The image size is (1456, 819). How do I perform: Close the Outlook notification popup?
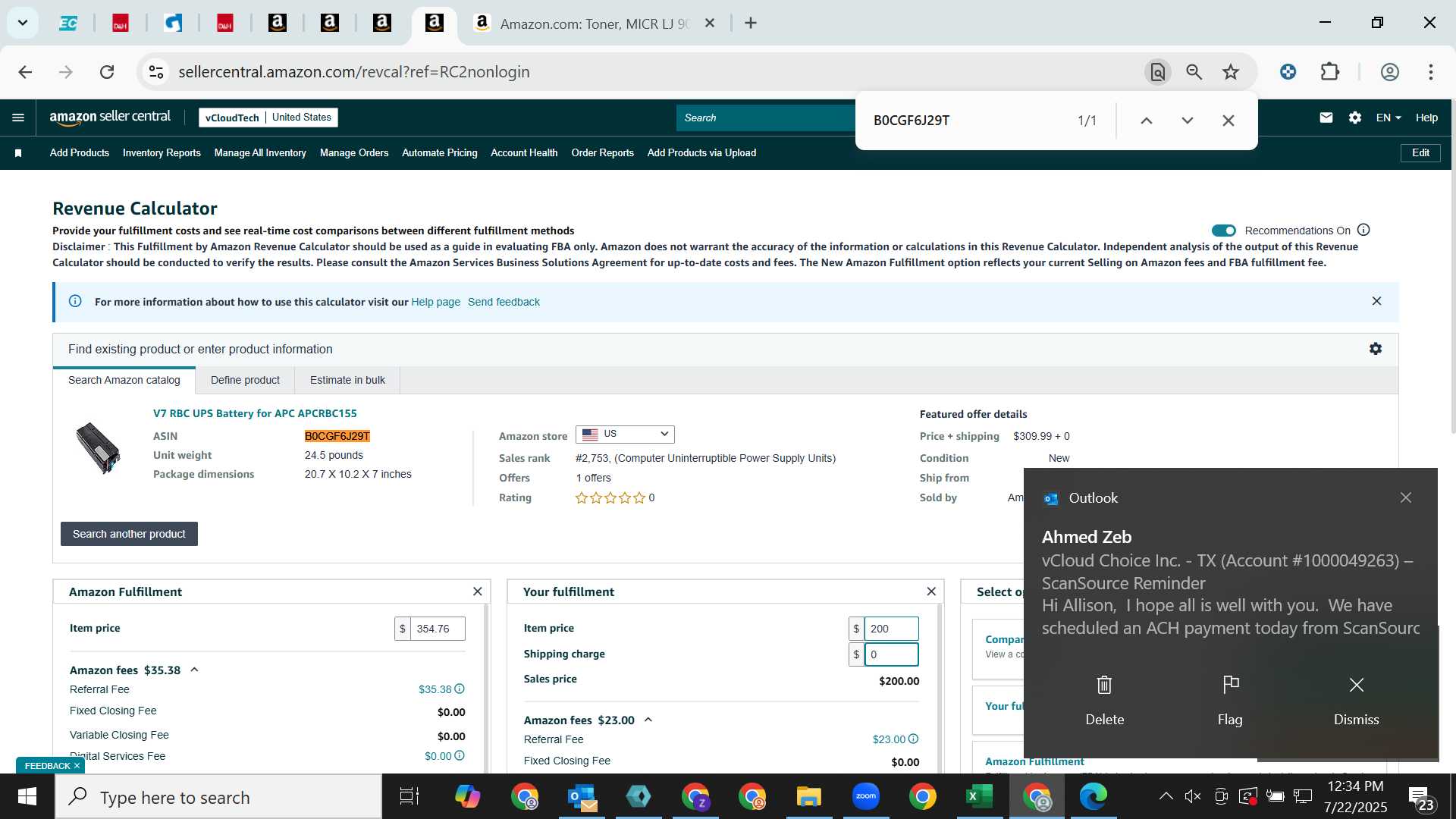1406,497
